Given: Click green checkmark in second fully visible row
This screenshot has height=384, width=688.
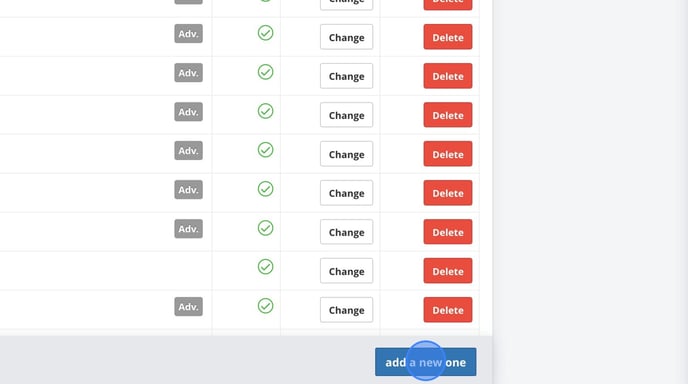Looking at the screenshot, I should [265, 72].
